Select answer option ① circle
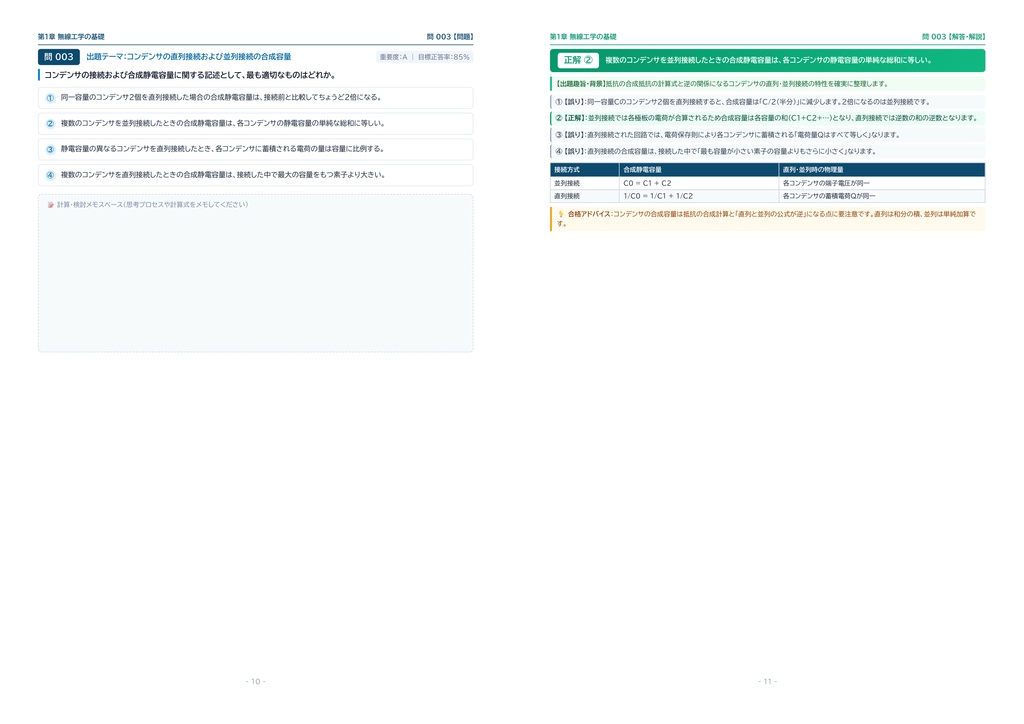Image resolution: width=1024 pixels, height=724 pixels. pos(50,98)
